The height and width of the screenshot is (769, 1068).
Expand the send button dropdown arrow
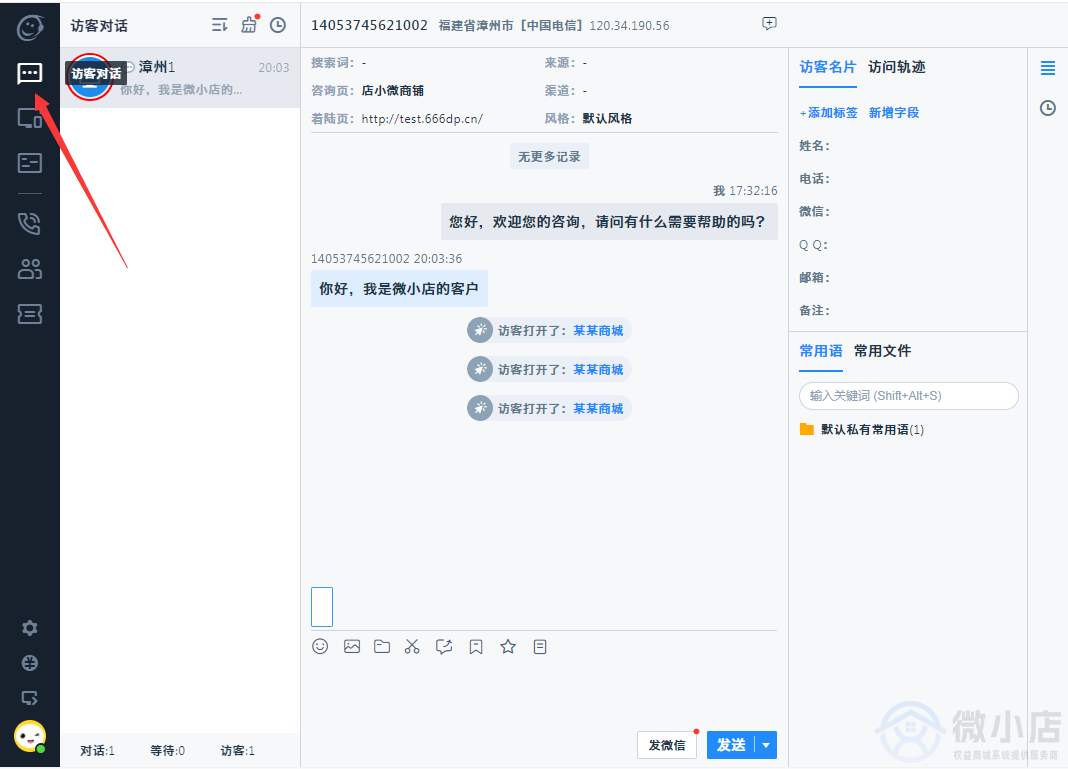pyautogui.click(x=766, y=745)
